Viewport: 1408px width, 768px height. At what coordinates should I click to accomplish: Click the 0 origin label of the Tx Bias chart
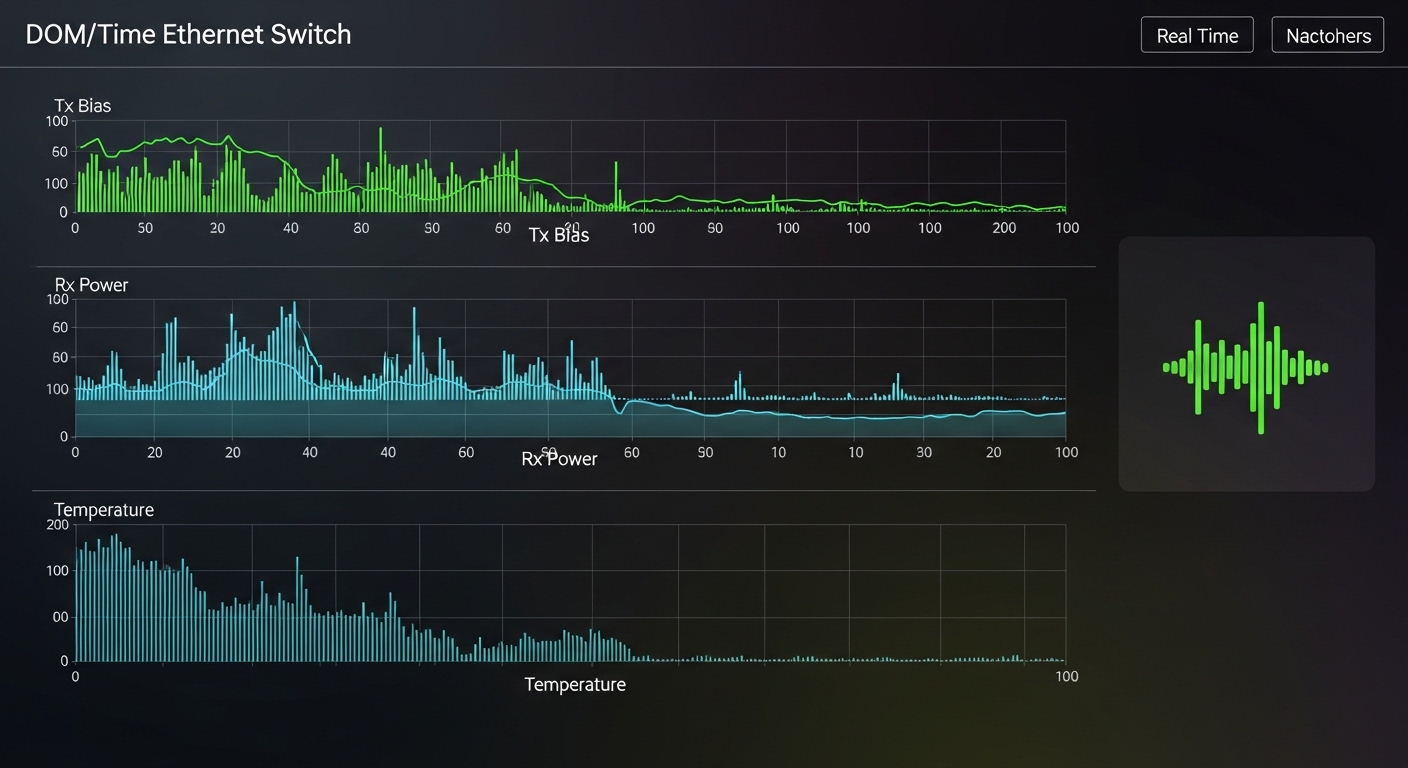74,227
